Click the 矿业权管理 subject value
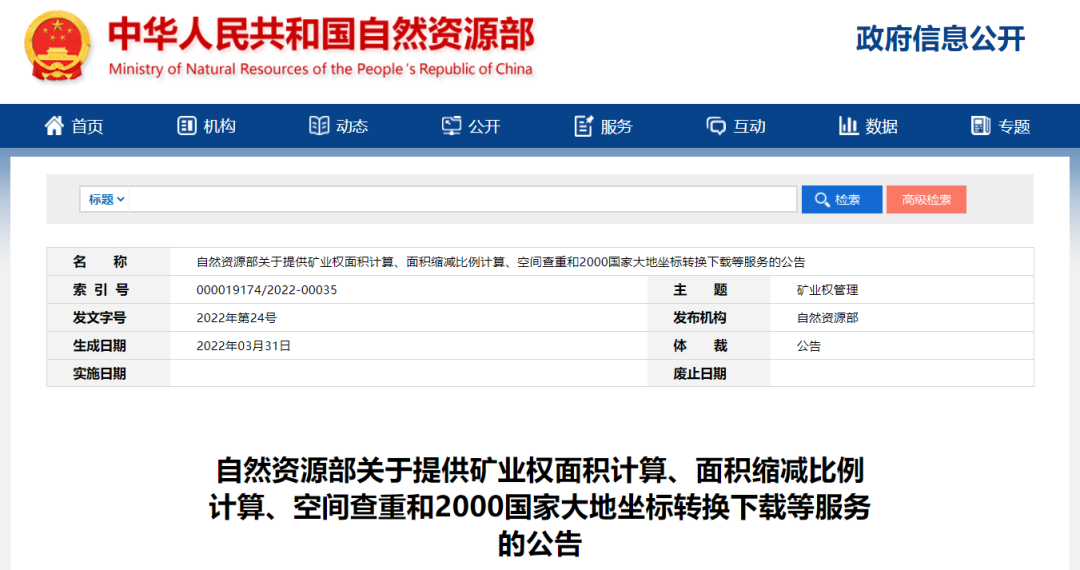This screenshot has height=570, width=1080. tap(827, 290)
